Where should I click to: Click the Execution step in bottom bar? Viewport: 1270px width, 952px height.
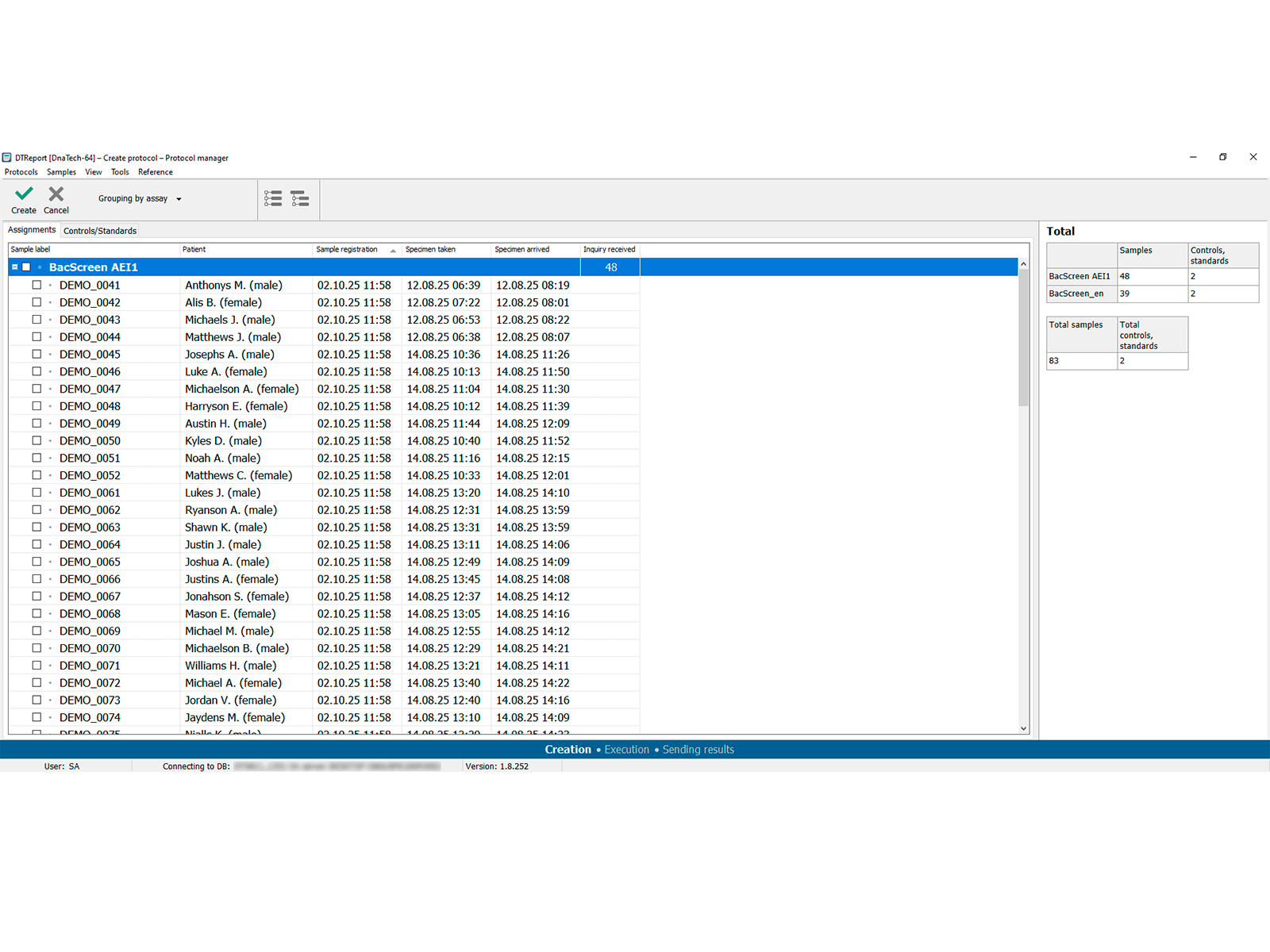[626, 750]
